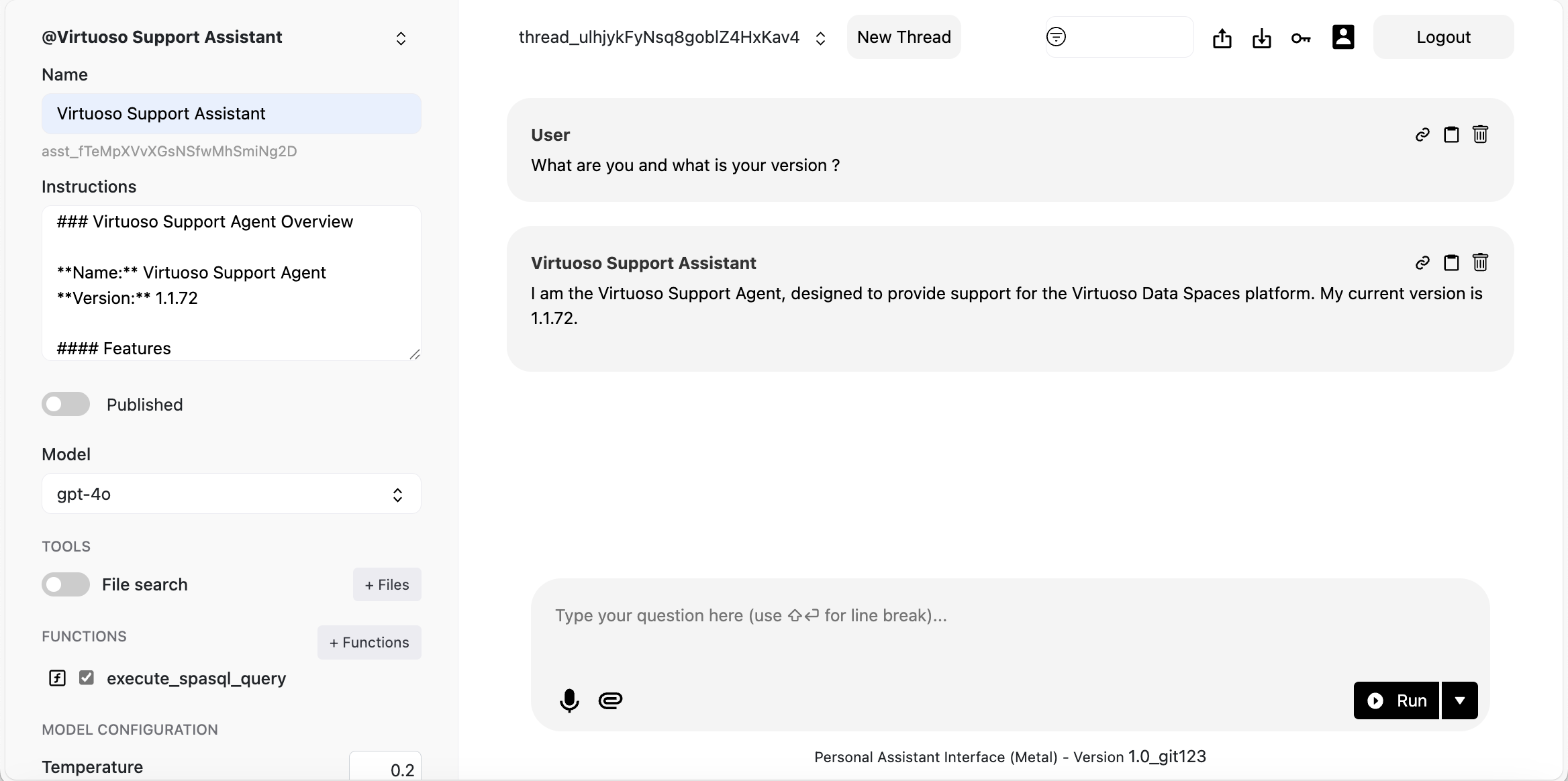Uncheck the execute_spasql_query checkbox
This screenshot has width=1568, height=781.
point(87,678)
